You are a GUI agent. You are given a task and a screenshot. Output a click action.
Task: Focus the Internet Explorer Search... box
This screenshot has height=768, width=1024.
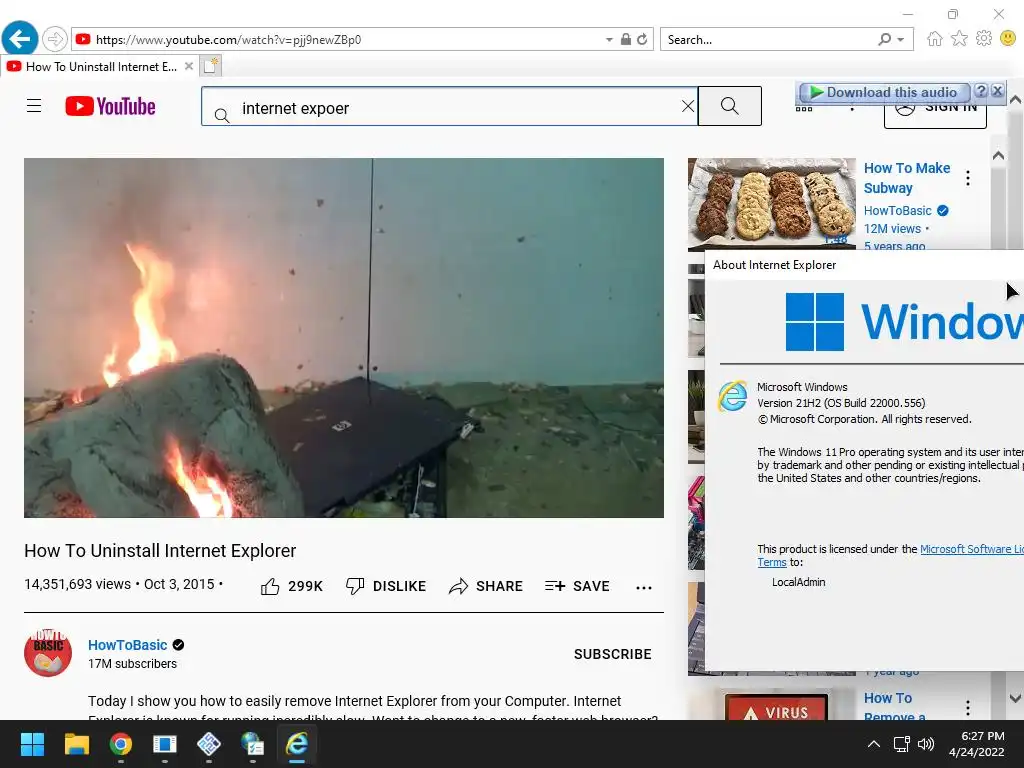point(767,40)
